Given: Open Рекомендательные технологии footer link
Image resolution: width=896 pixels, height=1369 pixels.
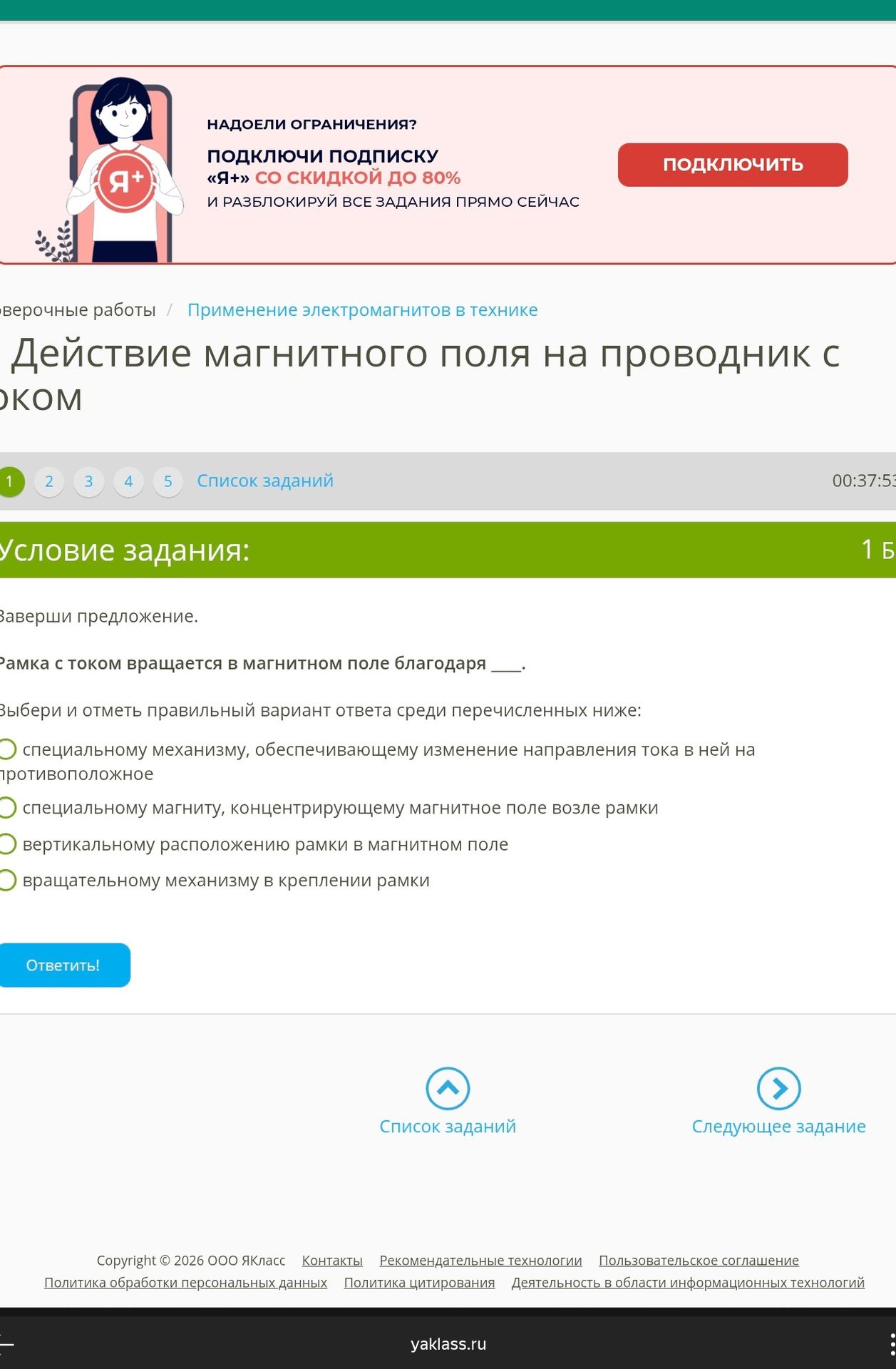Looking at the screenshot, I should click(x=480, y=1261).
